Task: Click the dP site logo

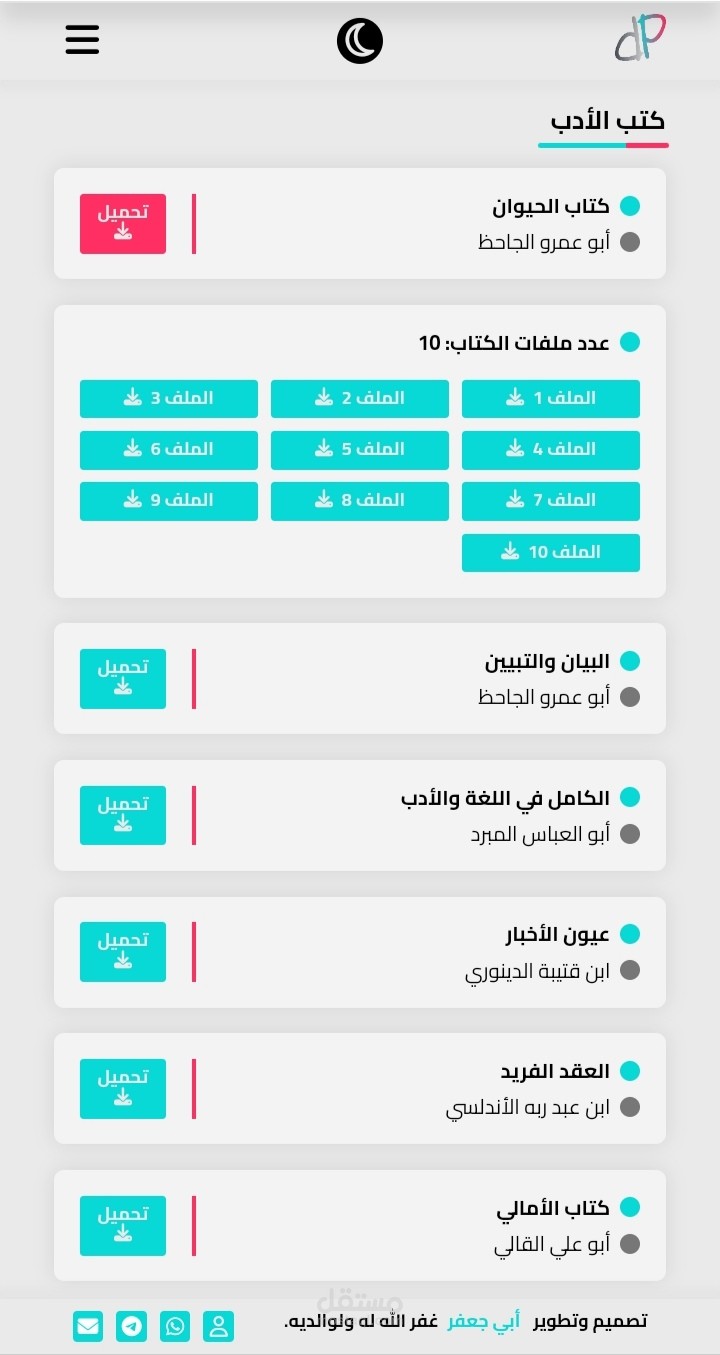Action: coord(640,39)
